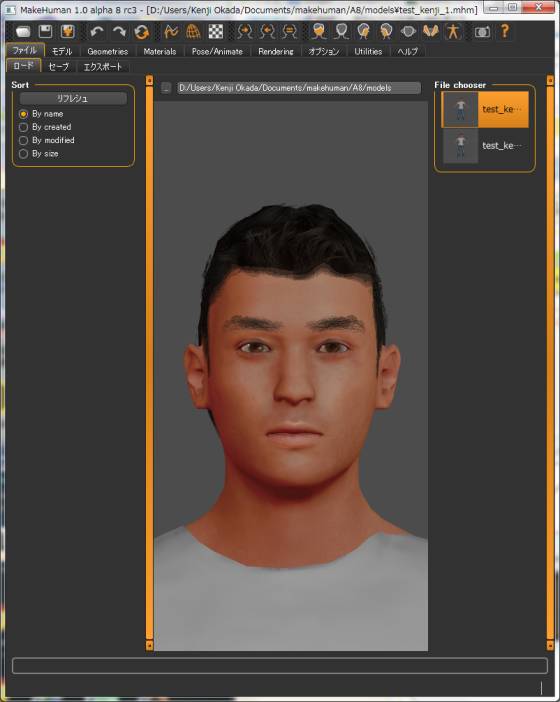Select the highlighted test_ke model thumbnail

485,110
